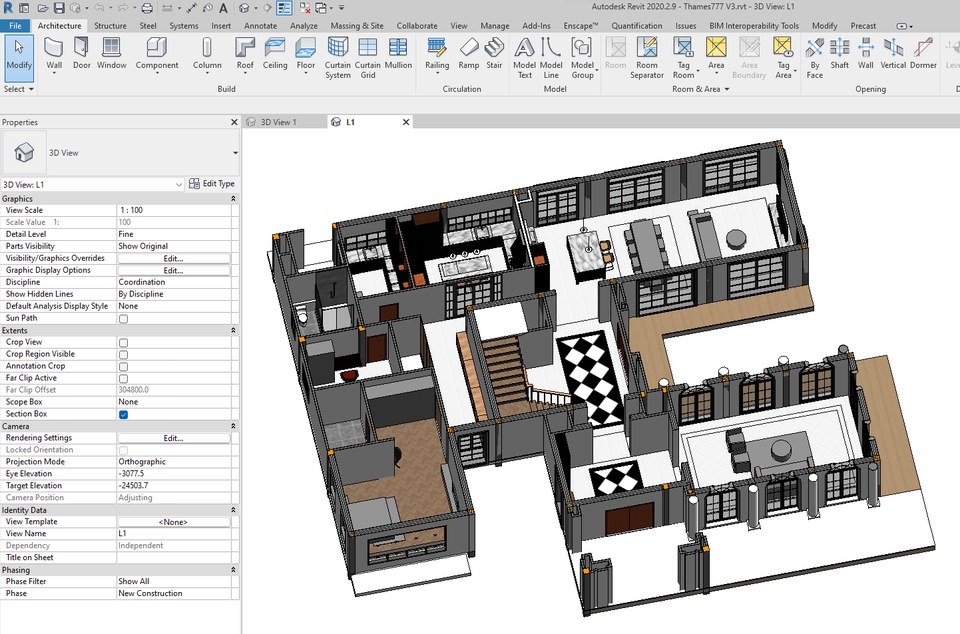The height and width of the screenshot is (634, 960).
Task: Uncheck the Section Box checkbox
Action: tap(123, 414)
